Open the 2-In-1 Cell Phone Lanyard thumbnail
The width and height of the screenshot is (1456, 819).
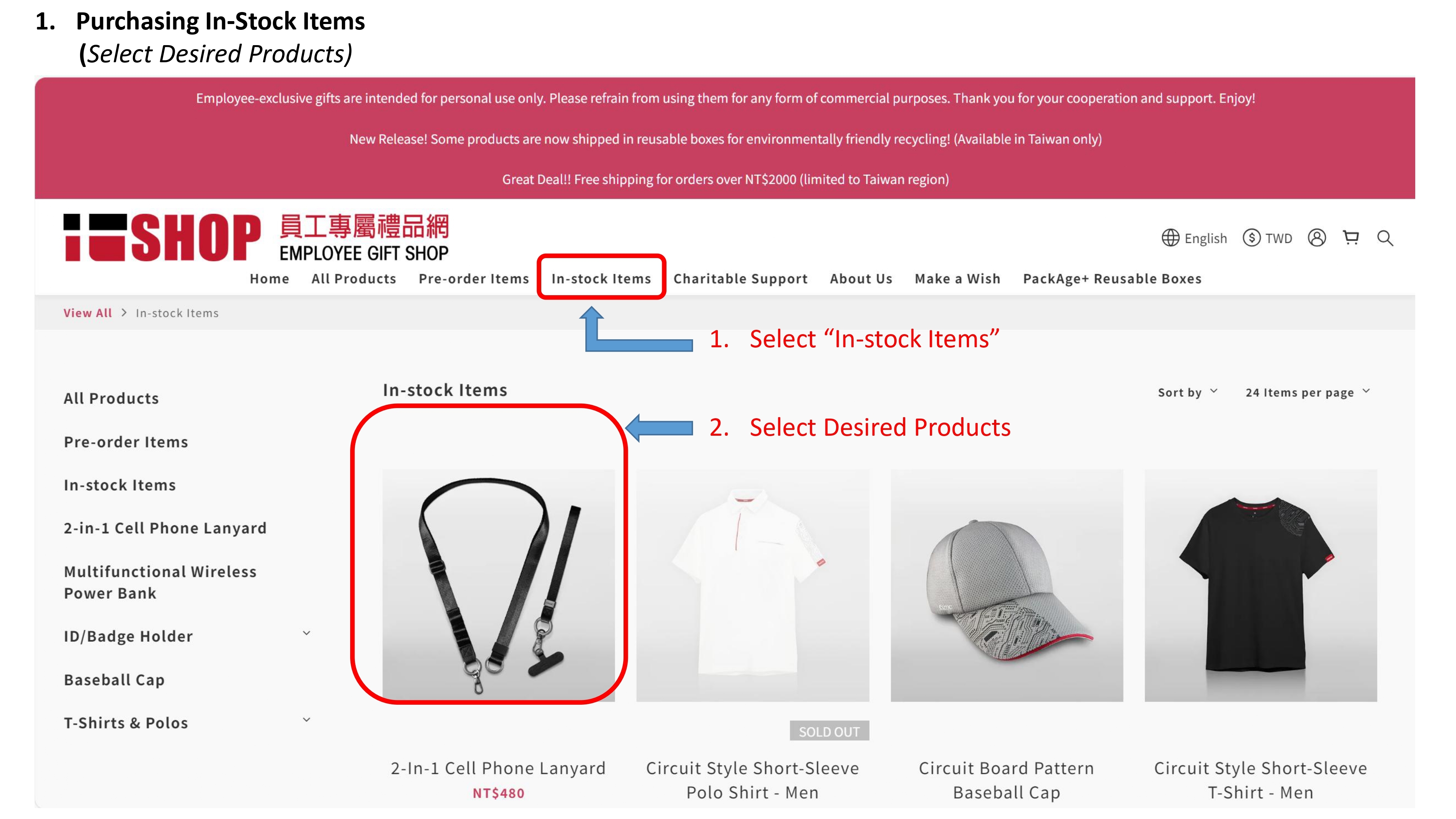point(499,585)
